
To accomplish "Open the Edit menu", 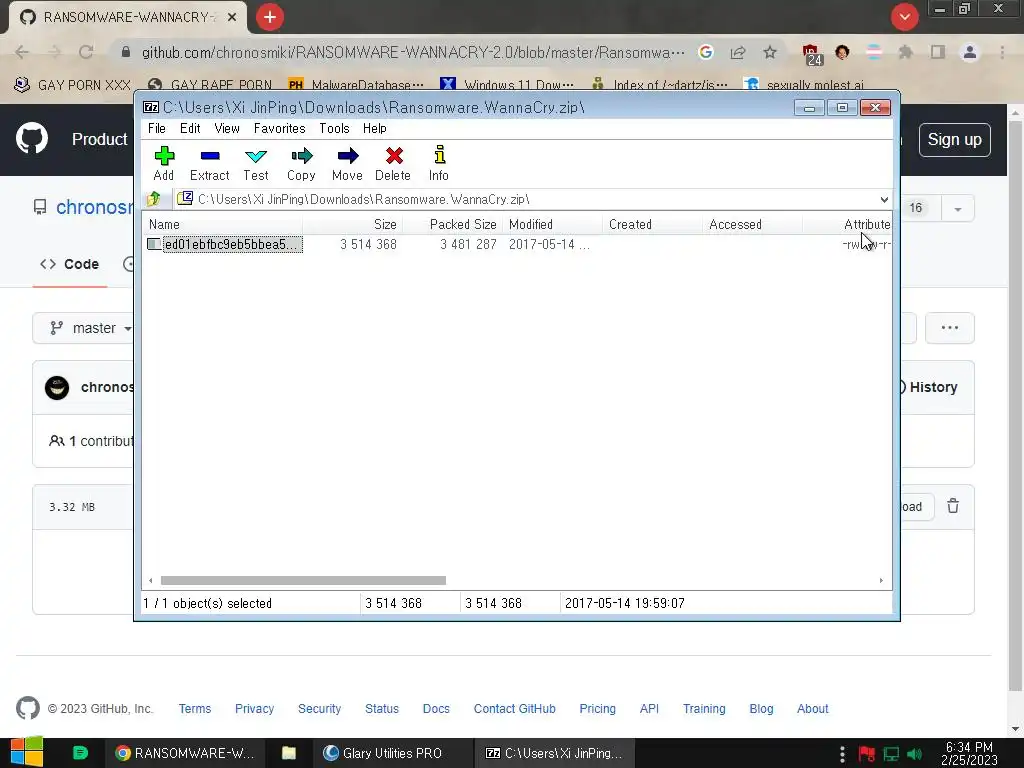I will pyautogui.click(x=190, y=128).
